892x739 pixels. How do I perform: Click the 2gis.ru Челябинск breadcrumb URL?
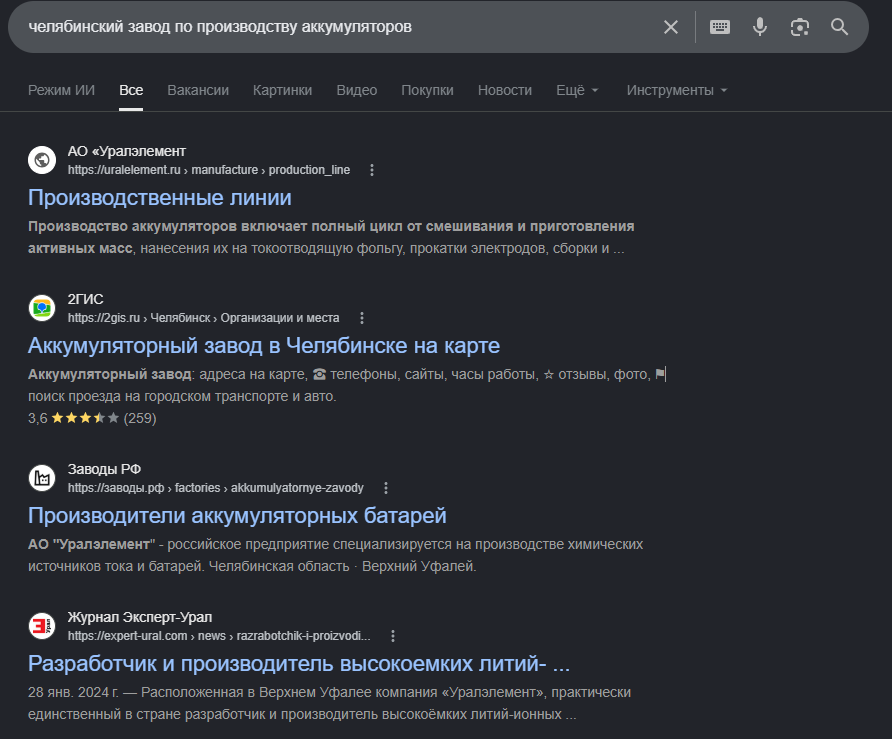204,317
